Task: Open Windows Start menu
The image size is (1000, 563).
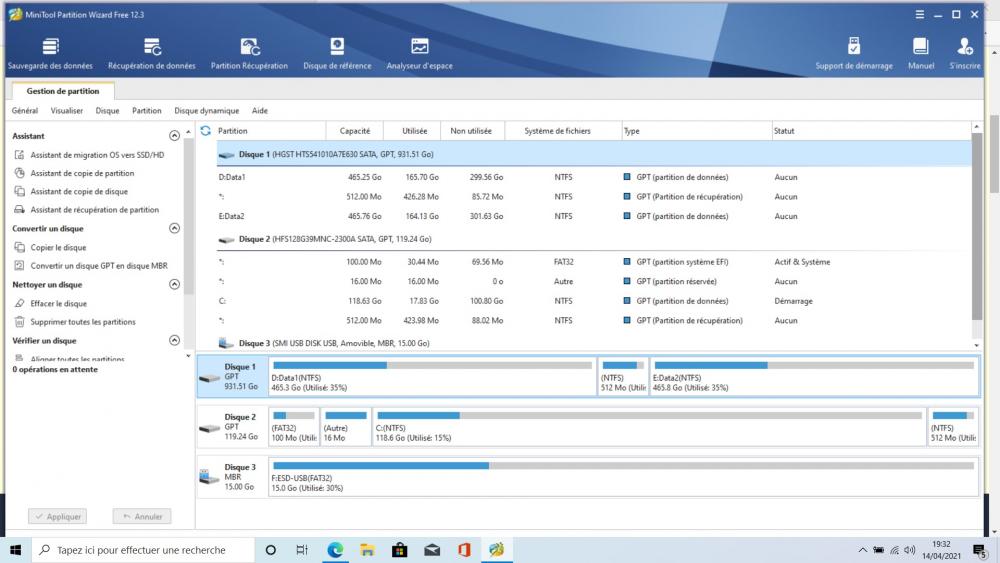Action: click(15, 550)
